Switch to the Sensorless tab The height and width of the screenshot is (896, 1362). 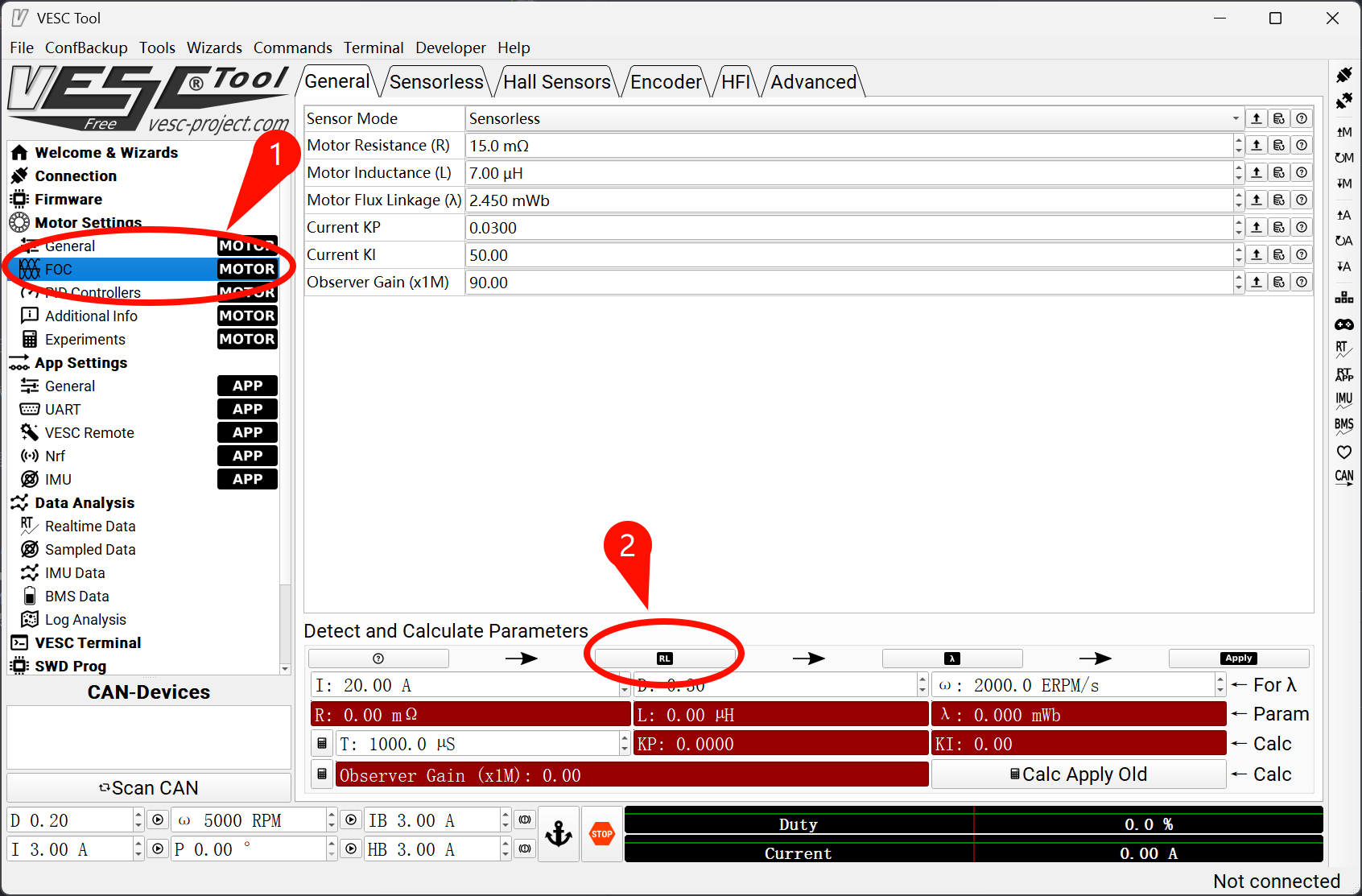coord(436,82)
